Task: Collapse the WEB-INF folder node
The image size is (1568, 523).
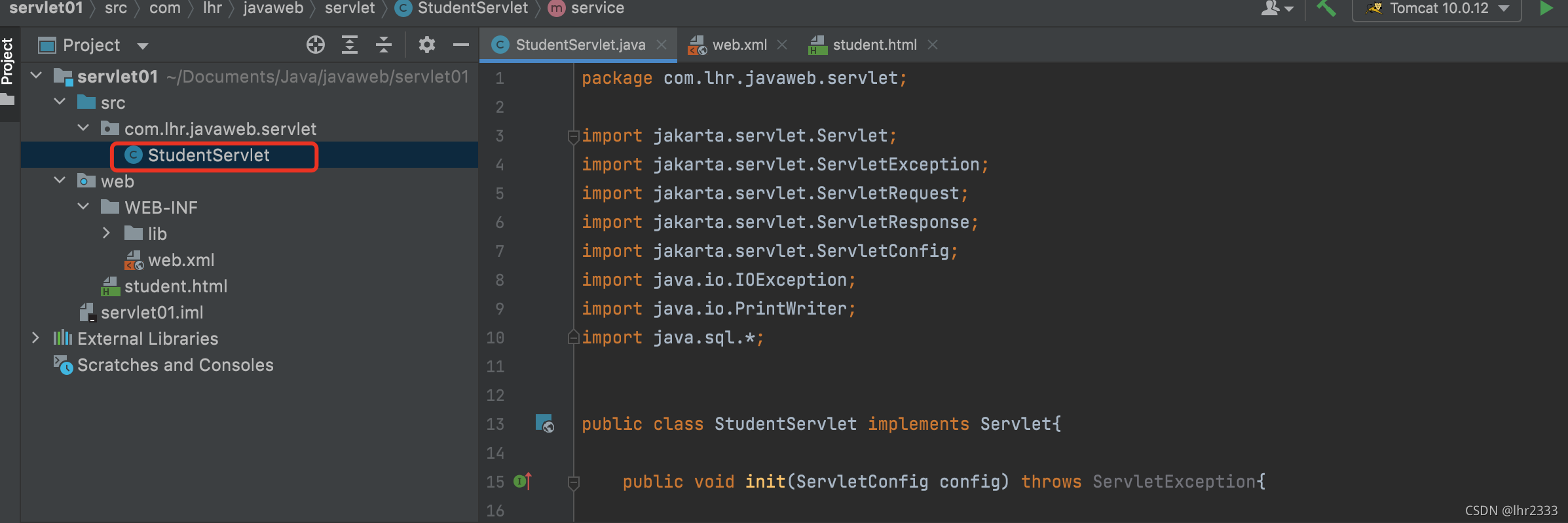Action: tap(83, 207)
